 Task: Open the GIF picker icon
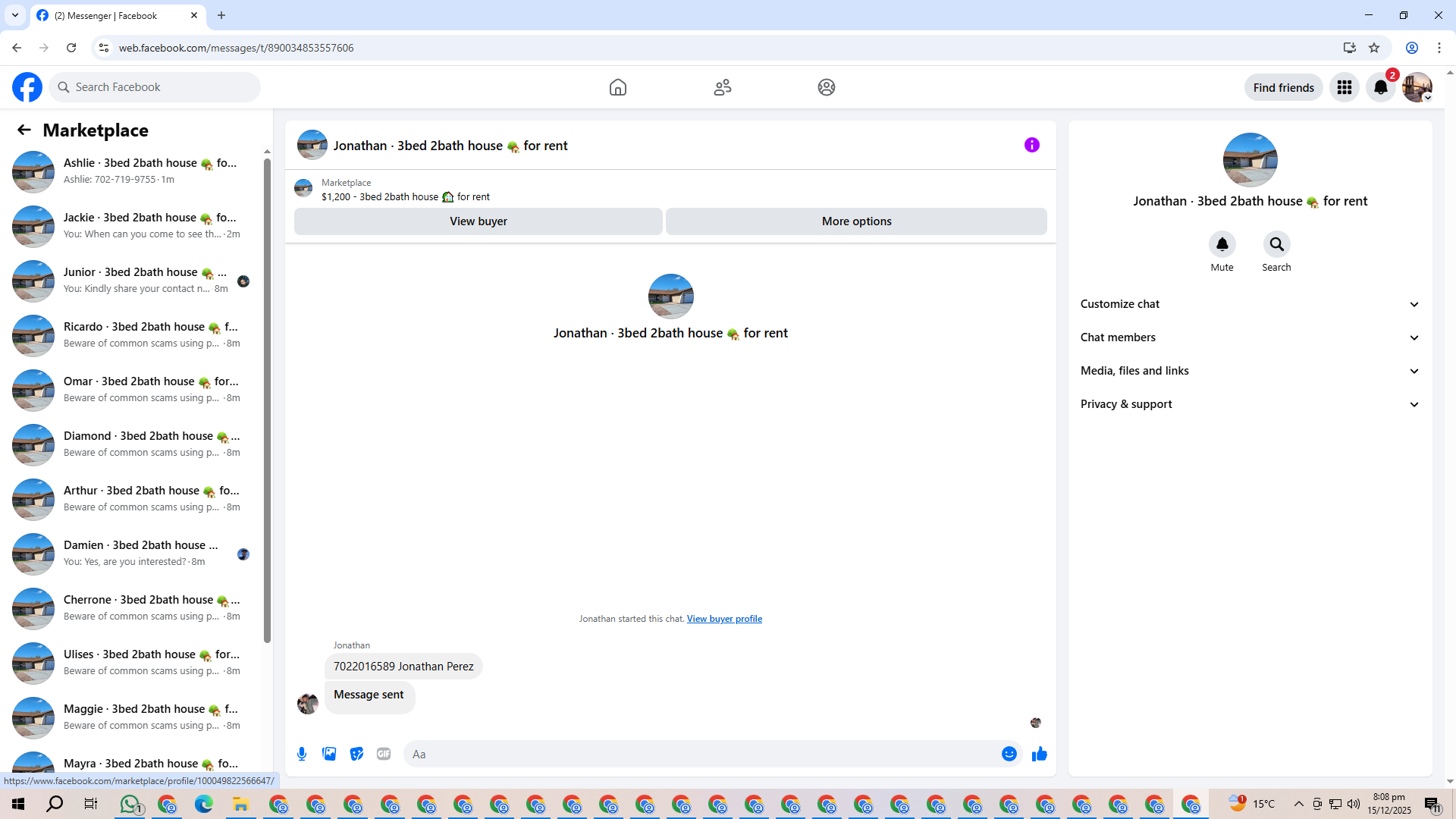click(384, 754)
